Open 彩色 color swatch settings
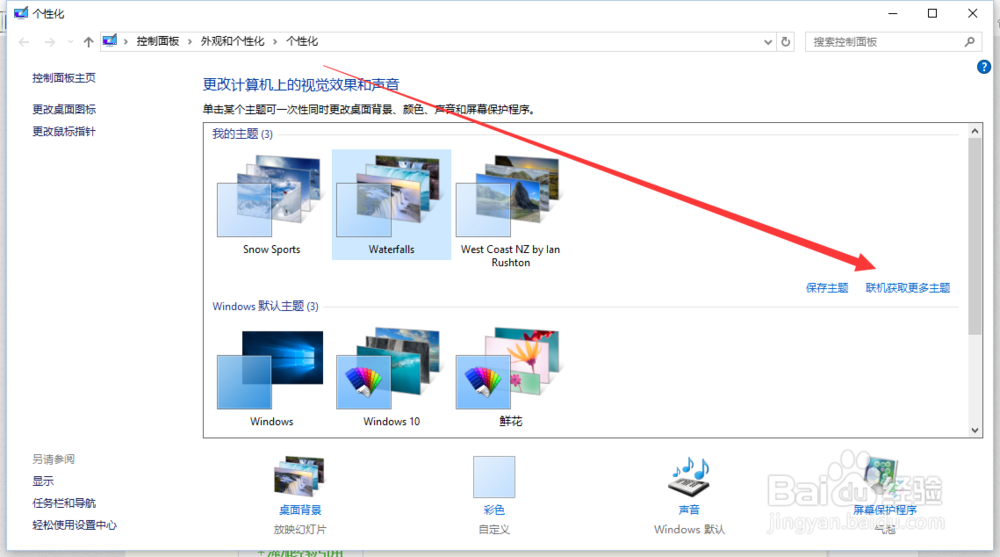Screen dimensions: 1000x557 pyautogui.click(x=494, y=477)
